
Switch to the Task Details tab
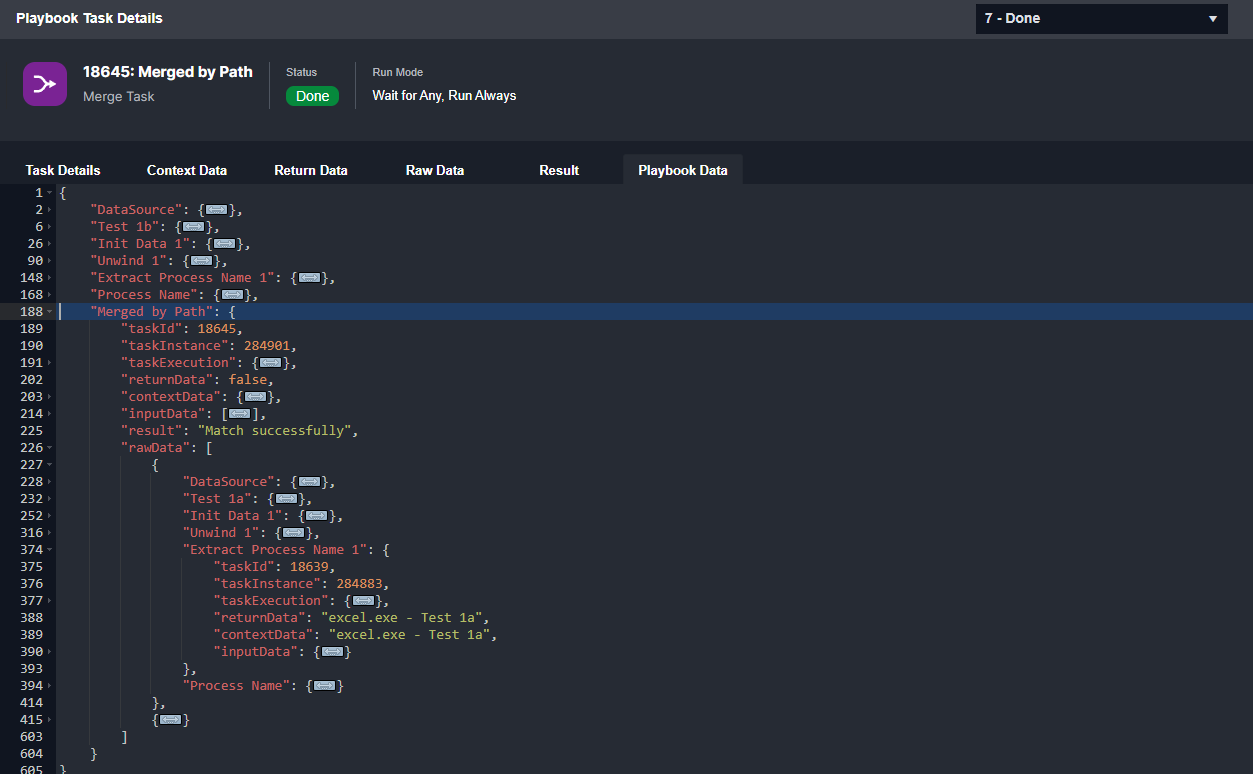click(63, 170)
